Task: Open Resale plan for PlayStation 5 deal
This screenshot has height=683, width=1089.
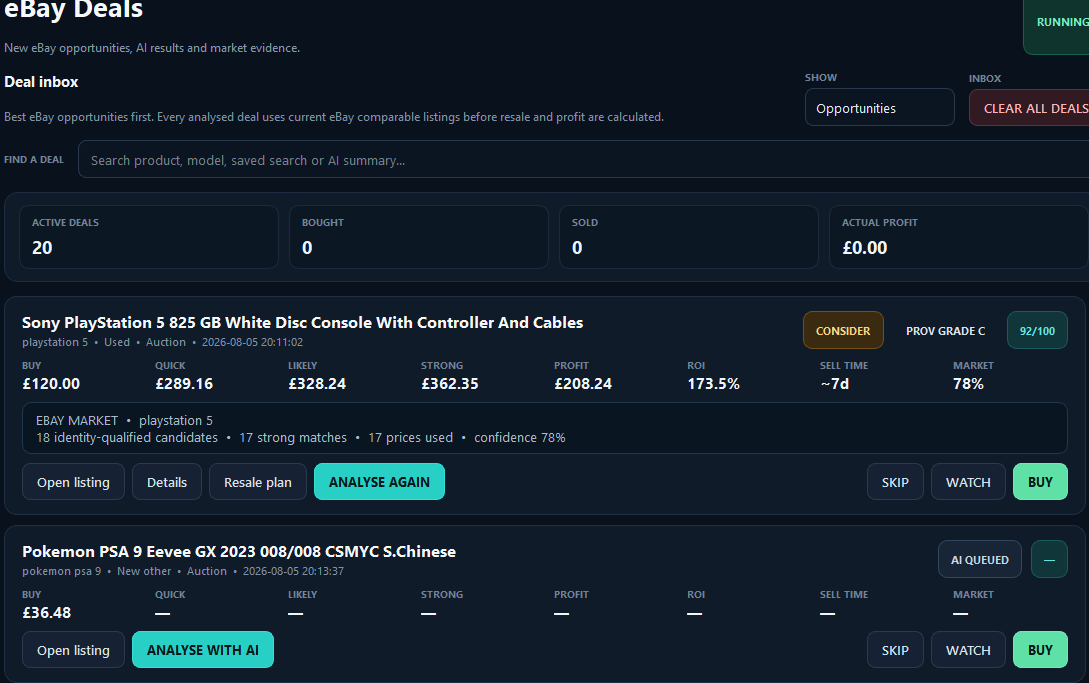Action: (258, 482)
